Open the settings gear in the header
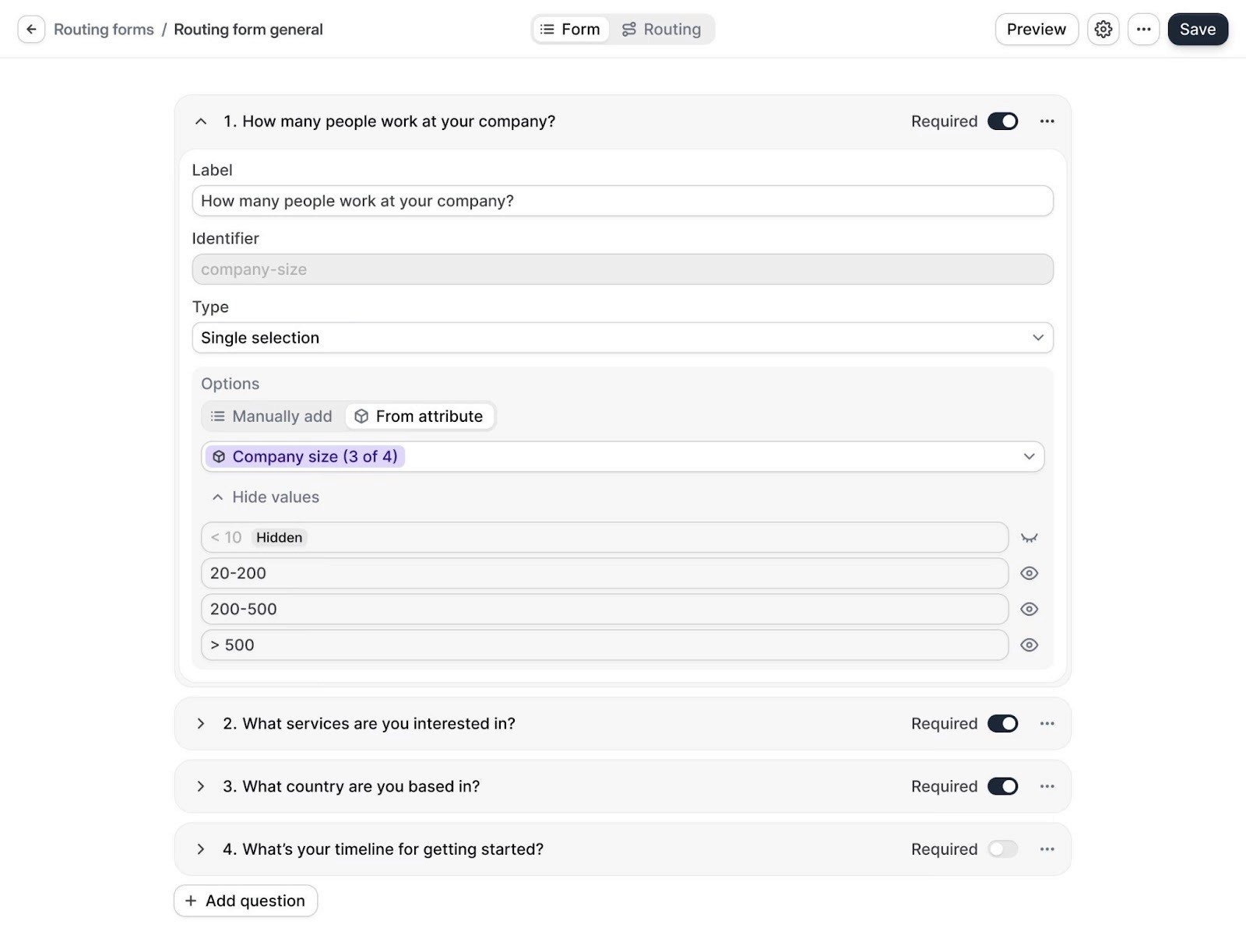The image size is (1246, 952). click(1103, 29)
